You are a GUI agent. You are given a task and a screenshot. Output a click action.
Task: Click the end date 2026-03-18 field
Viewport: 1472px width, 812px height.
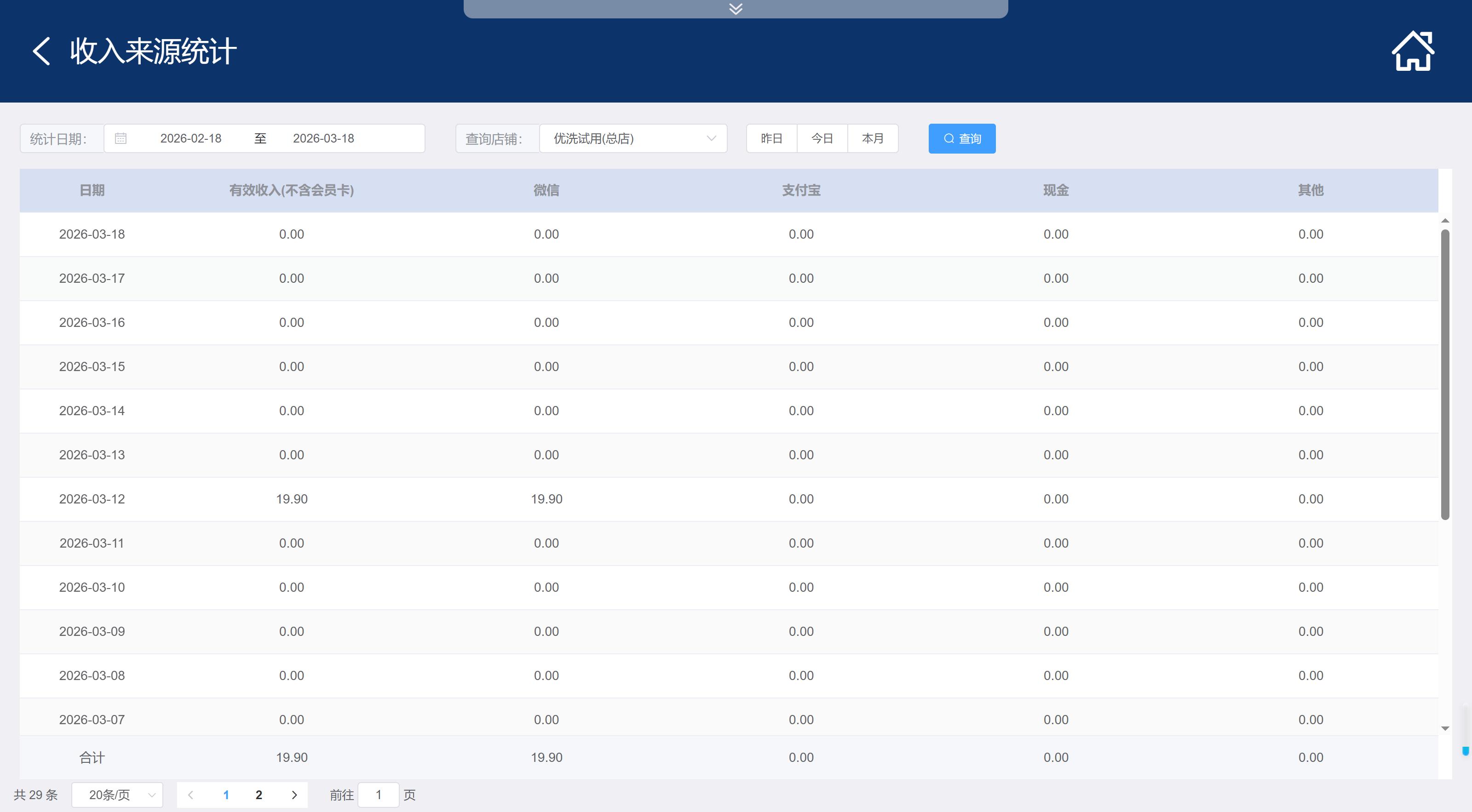[323, 138]
